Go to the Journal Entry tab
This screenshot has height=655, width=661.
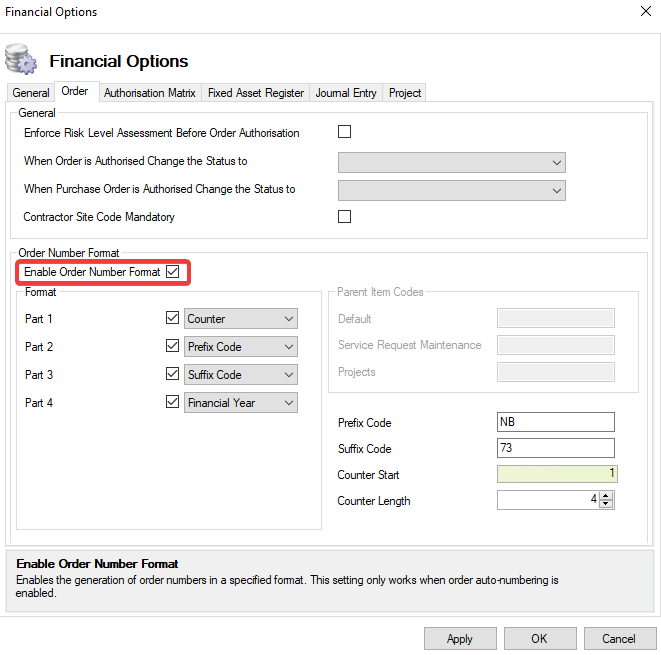[x=346, y=93]
